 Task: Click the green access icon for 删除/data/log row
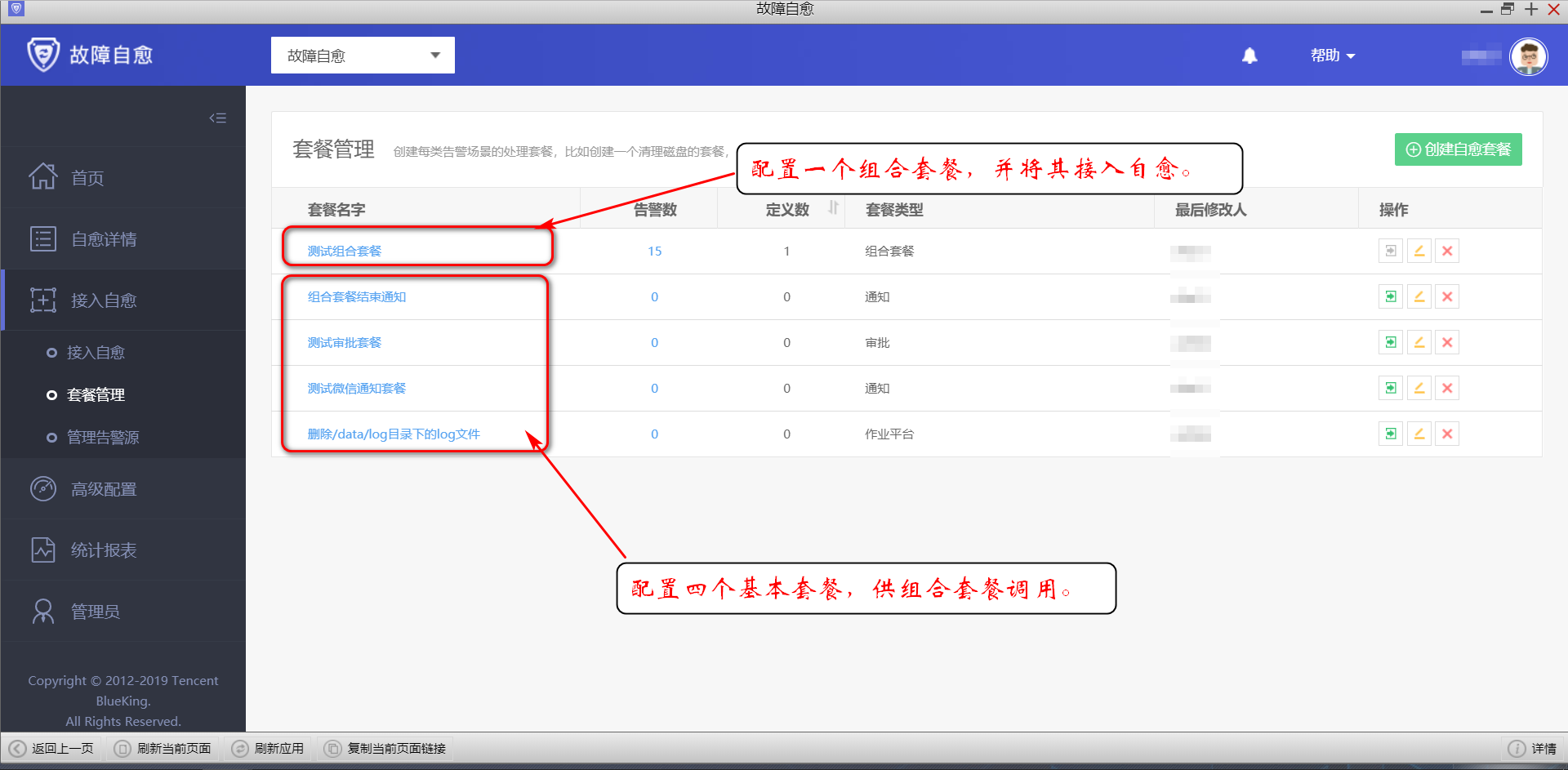click(1390, 434)
